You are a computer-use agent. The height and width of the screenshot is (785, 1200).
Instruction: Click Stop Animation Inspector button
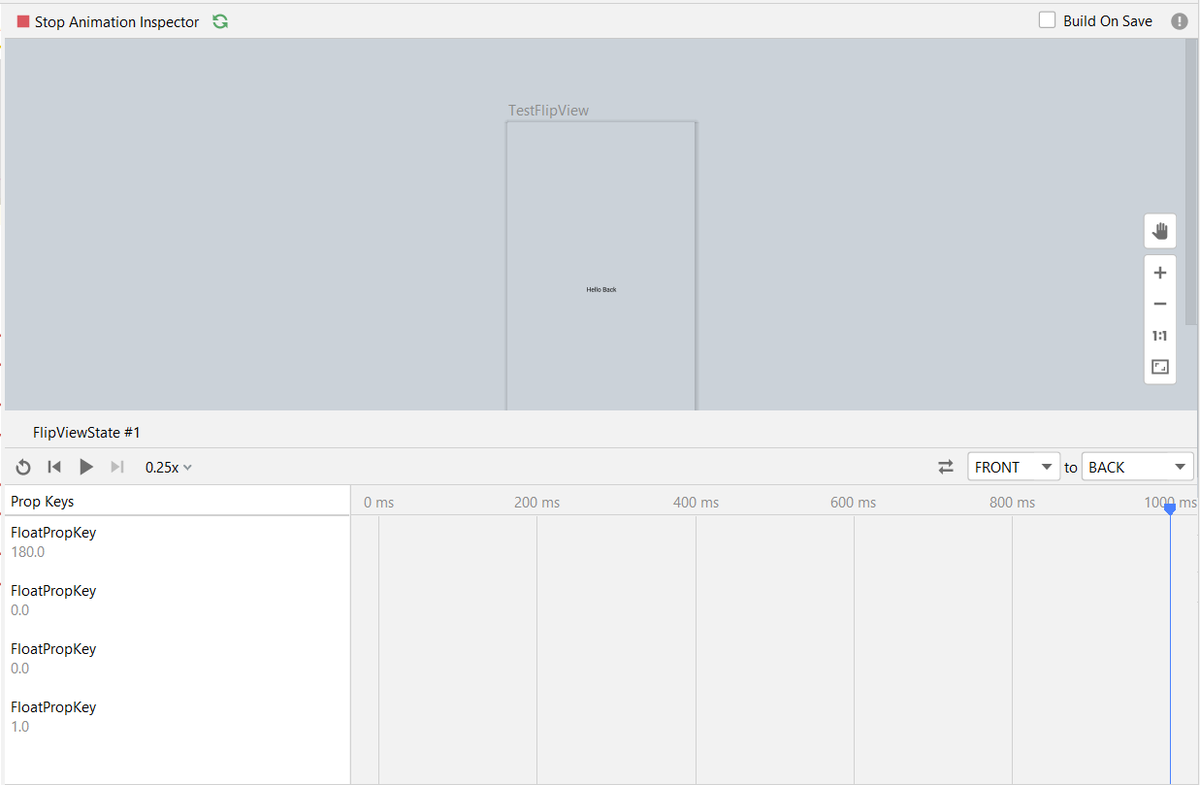click(108, 22)
